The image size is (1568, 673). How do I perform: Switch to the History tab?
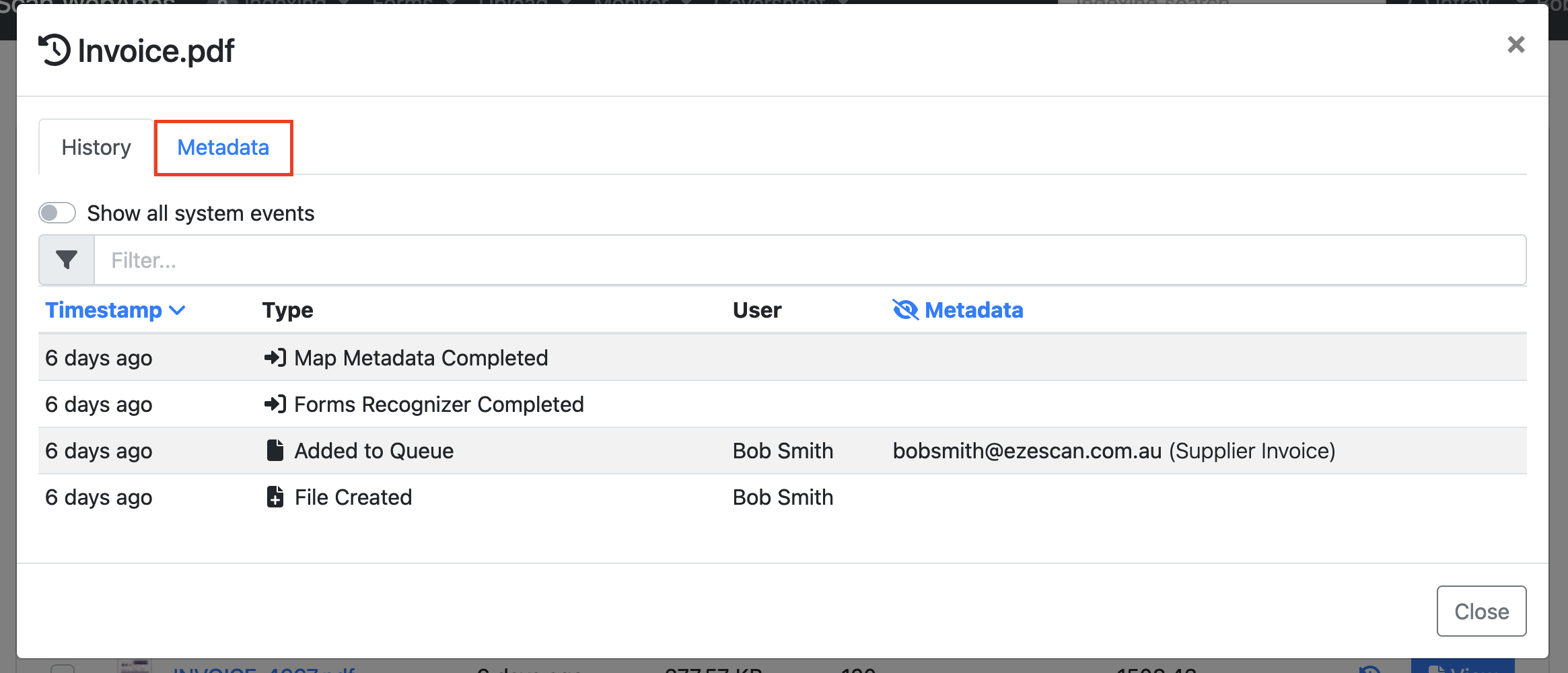pos(96,147)
